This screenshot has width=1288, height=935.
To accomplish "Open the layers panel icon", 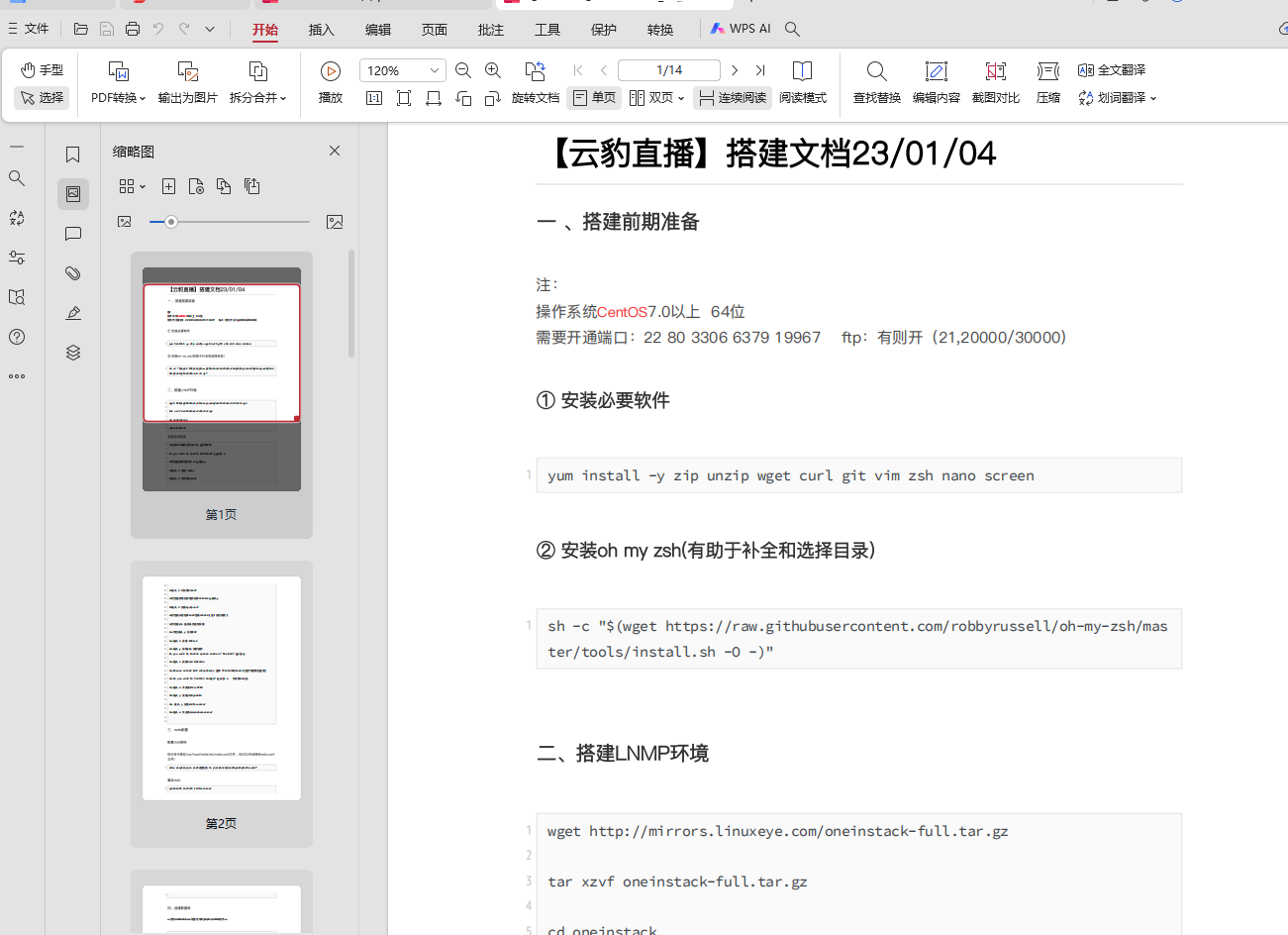I will click(73, 353).
